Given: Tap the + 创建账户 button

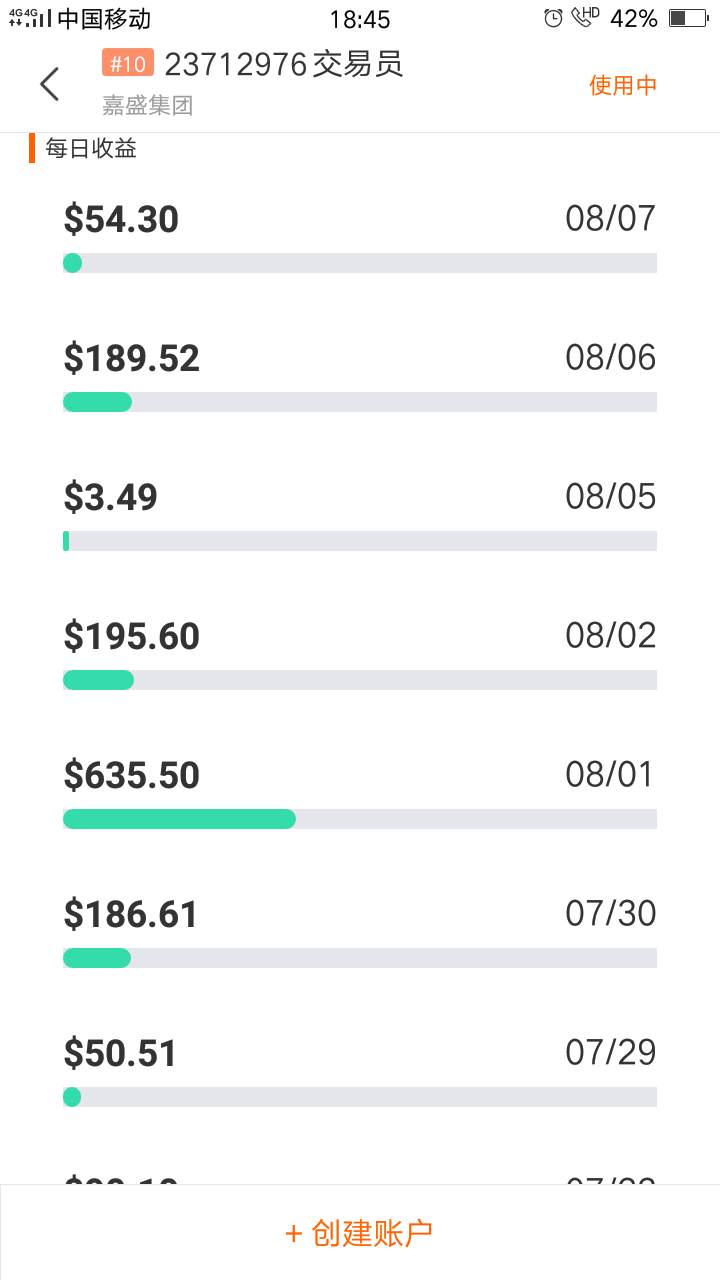Looking at the screenshot, I should click(360, 1233).
